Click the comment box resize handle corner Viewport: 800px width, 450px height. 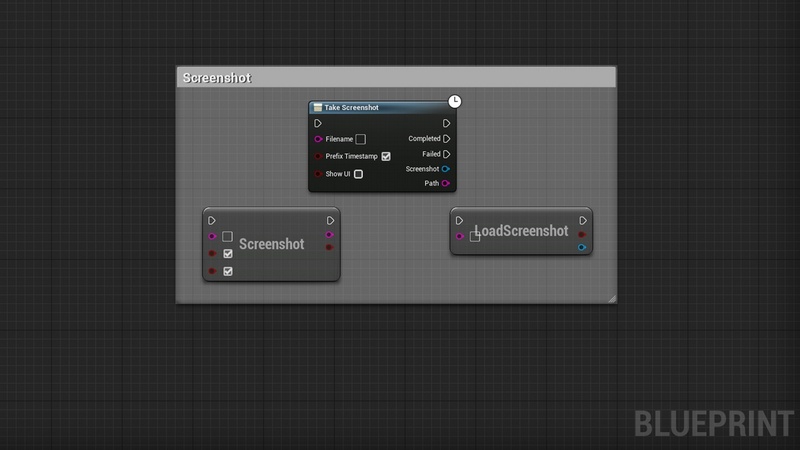[611, 297]
